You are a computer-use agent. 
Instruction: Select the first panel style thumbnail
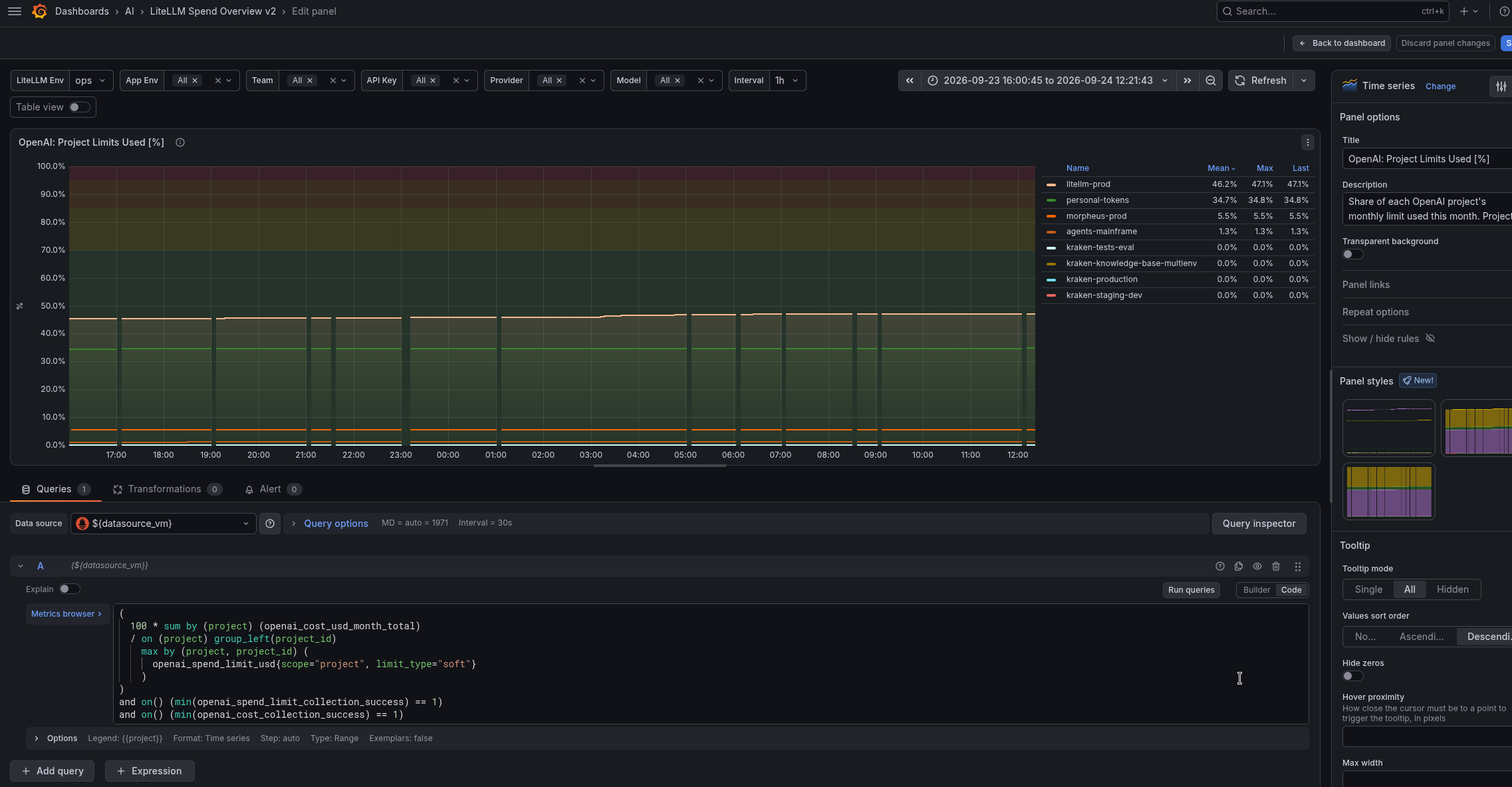(x=1389, y=428)
